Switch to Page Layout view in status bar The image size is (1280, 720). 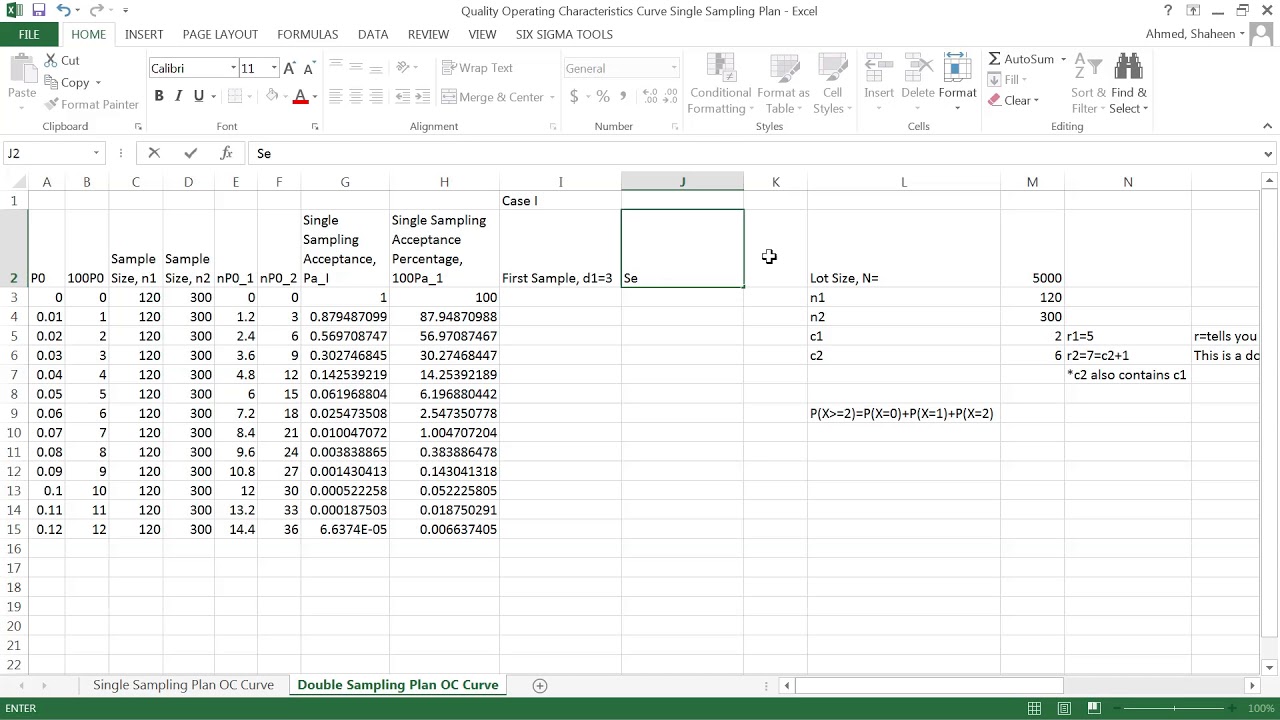click(x=1064, y=708)
